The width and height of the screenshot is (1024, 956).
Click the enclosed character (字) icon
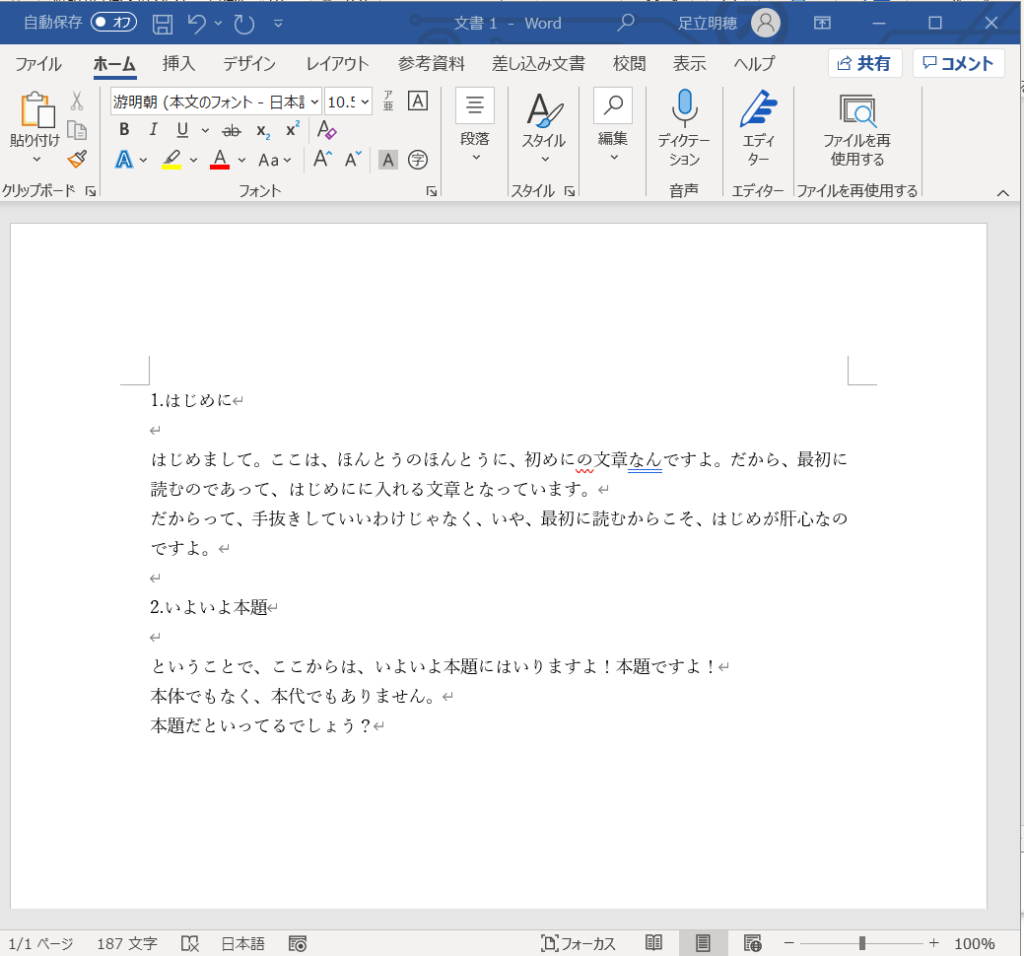click(x=418, y=159)
